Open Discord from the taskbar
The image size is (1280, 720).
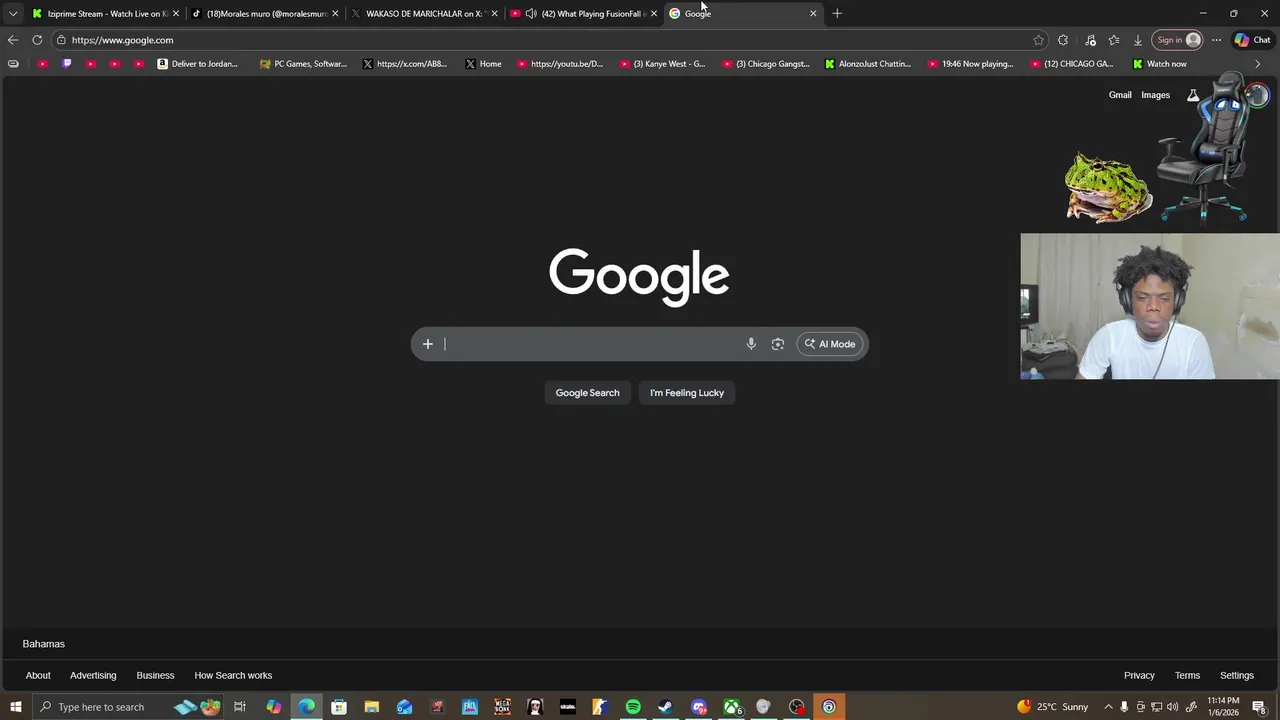pos(699,707)
